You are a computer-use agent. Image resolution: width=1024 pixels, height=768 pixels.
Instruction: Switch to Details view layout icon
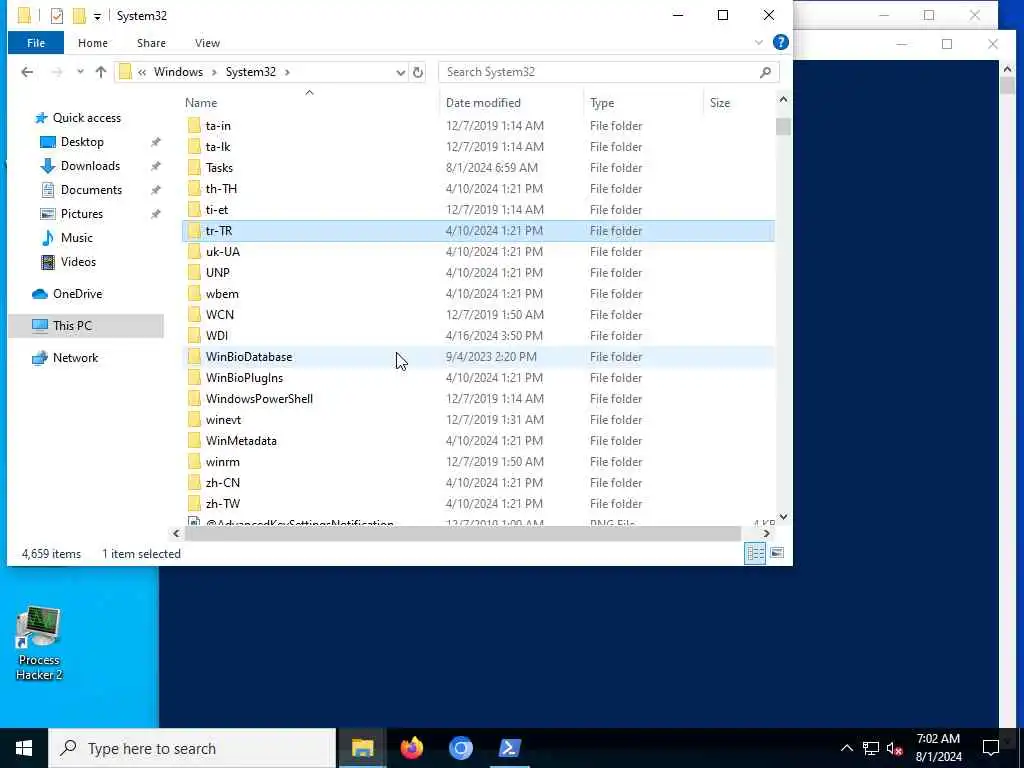click(755, 553)
